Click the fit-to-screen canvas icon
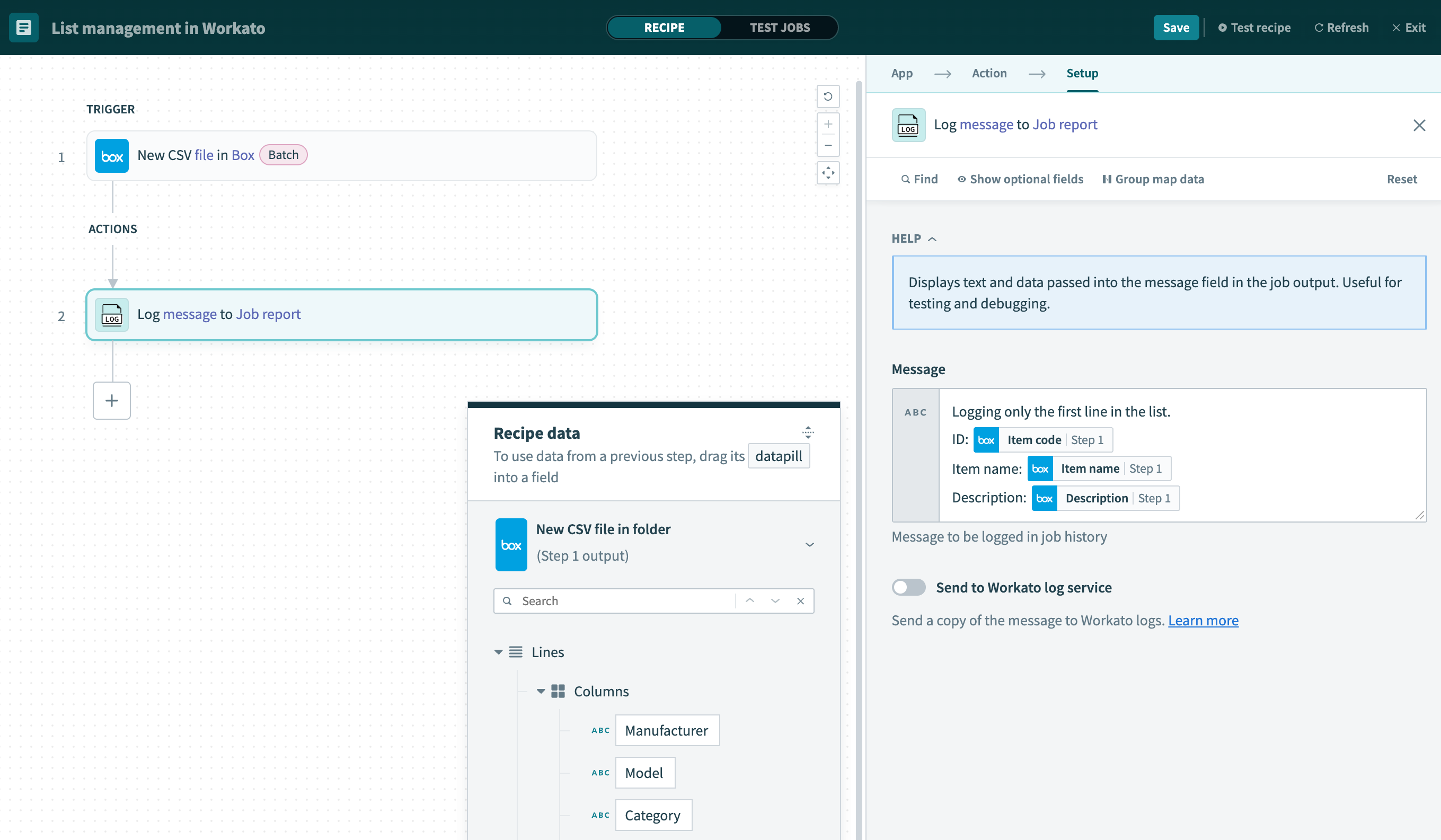This screenshot has width=1441, height=840. (827, 173)
